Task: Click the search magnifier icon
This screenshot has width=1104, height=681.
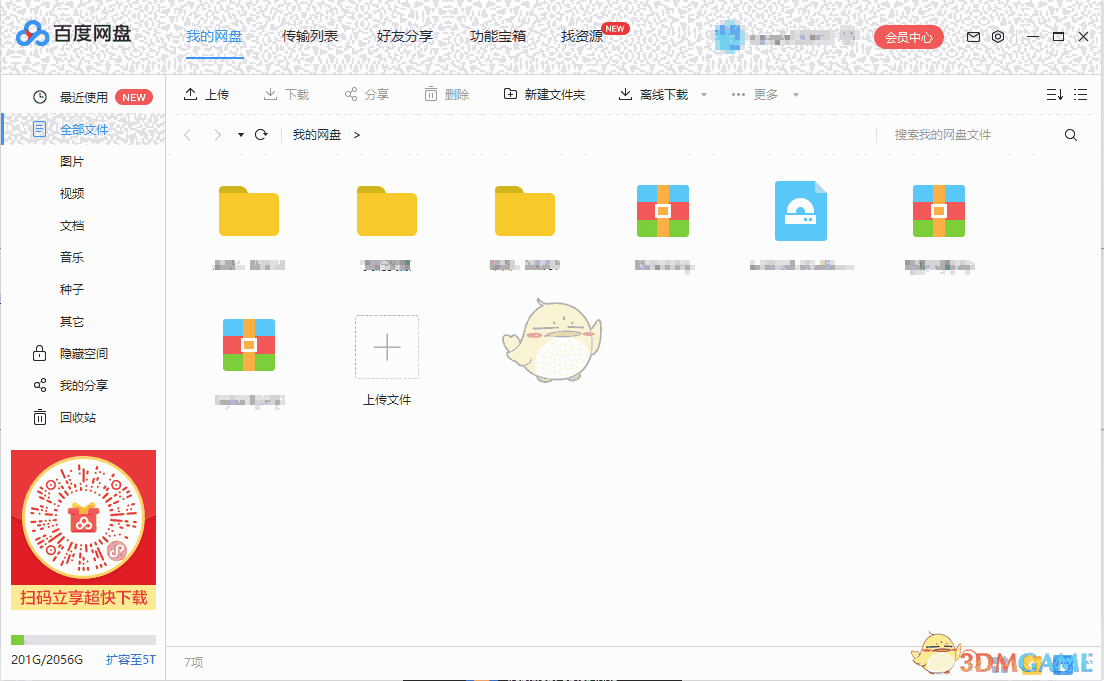Action: [1071, 134]
